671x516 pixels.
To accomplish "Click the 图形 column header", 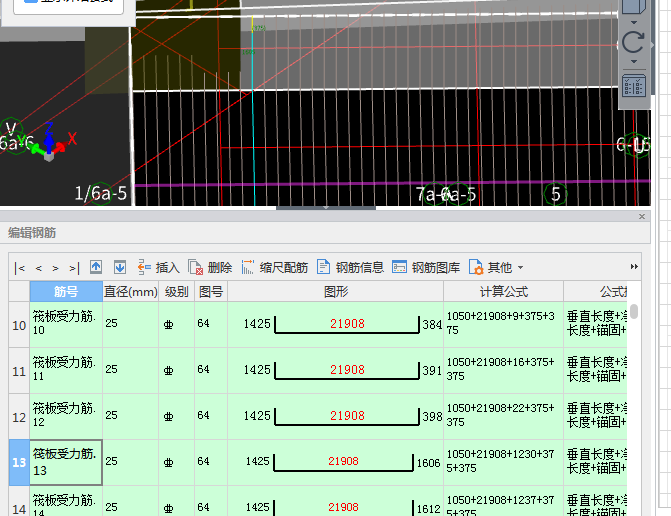I will pos(336,291).
